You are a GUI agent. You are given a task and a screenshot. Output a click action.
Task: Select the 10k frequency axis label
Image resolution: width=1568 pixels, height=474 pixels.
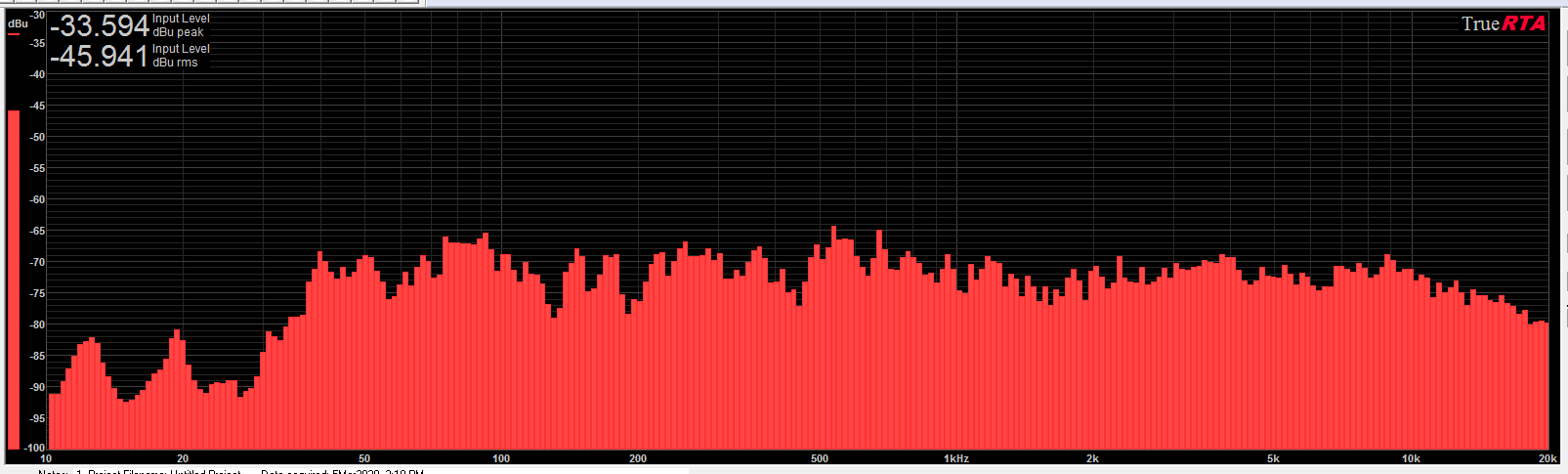pos(1411,458)
